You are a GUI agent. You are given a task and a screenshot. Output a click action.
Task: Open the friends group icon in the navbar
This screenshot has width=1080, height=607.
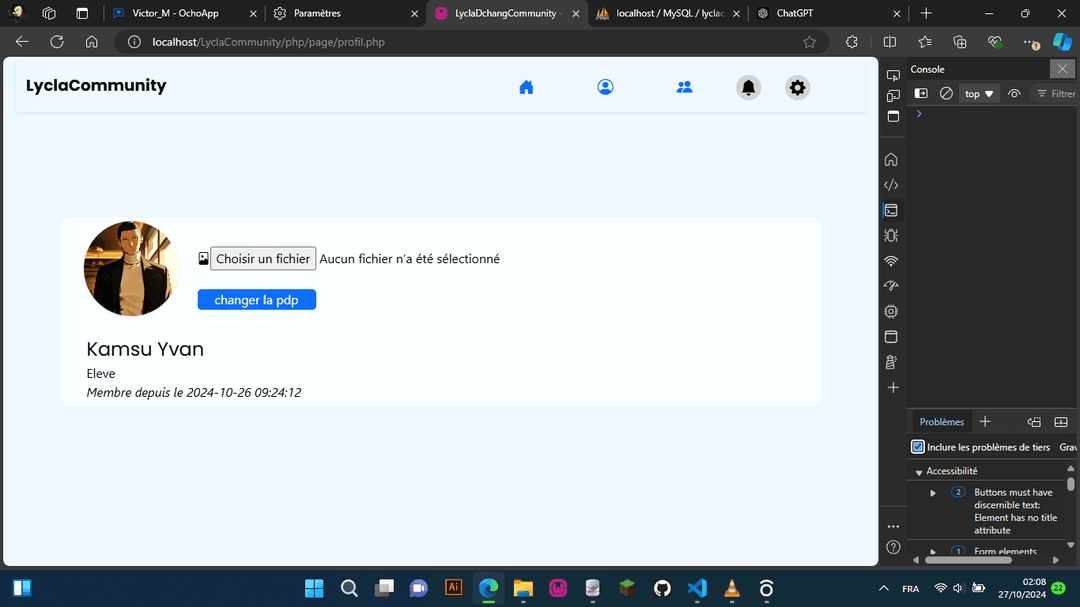[685, 88]
